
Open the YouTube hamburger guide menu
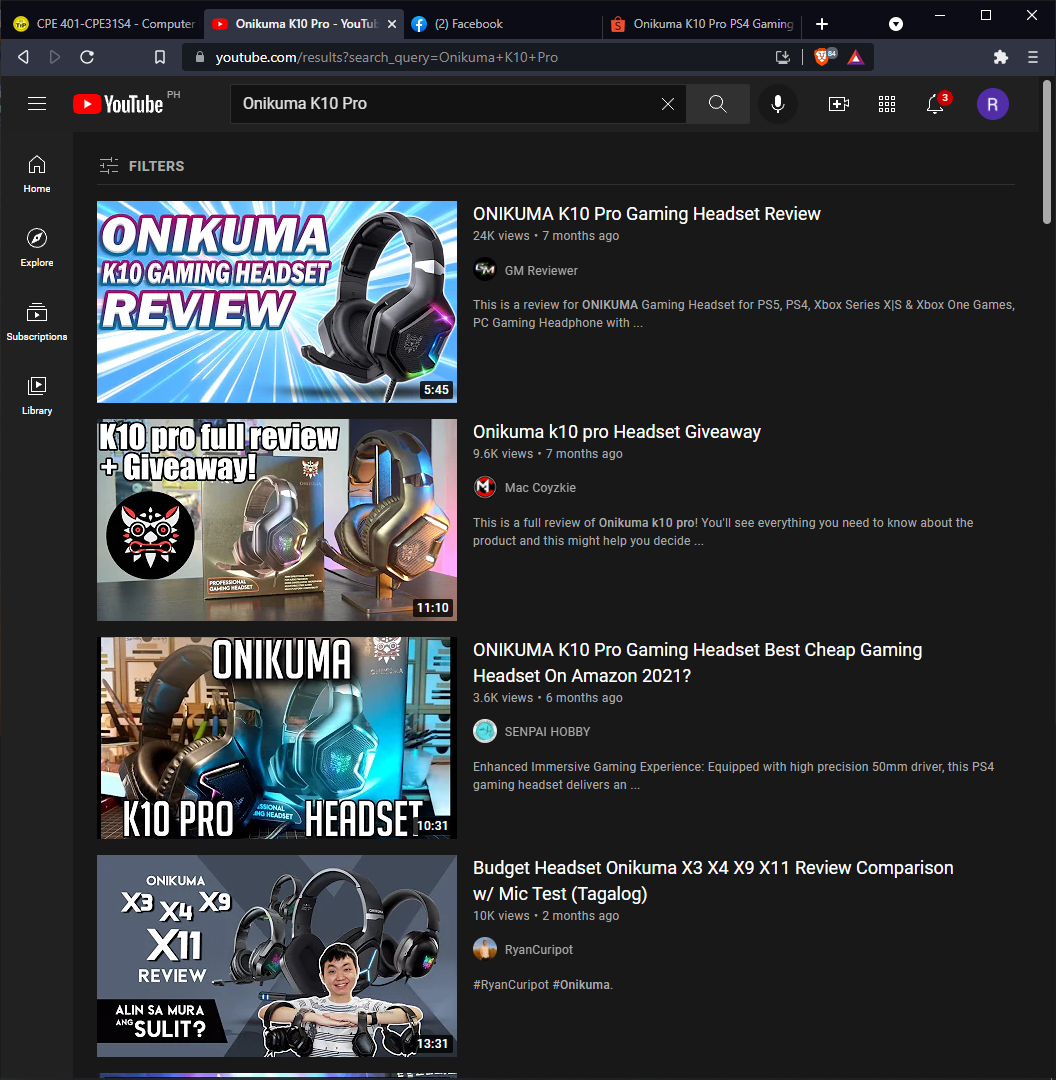[x=37, y=104]
